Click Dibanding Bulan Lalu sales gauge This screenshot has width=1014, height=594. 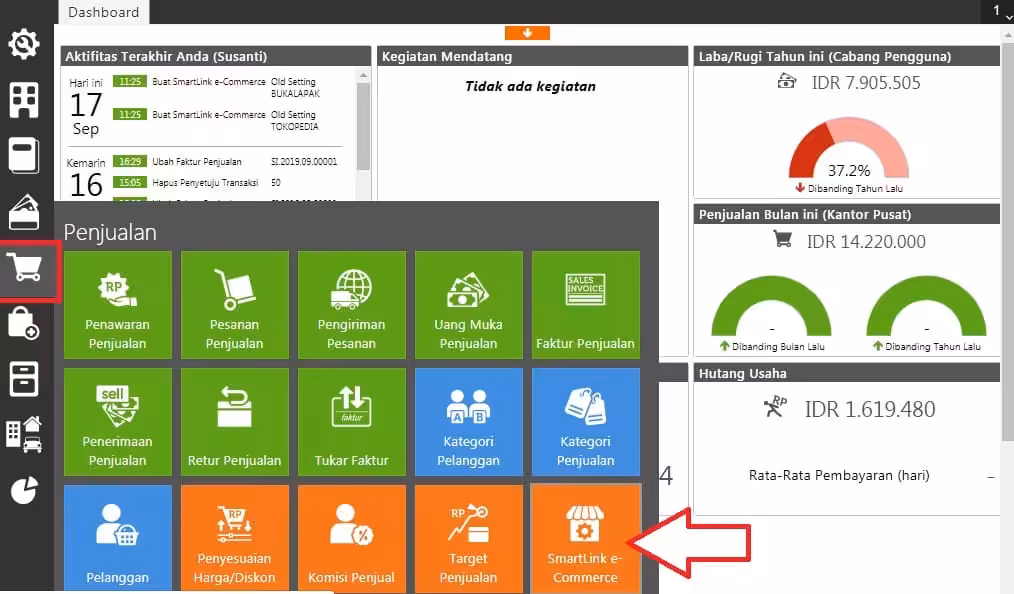pyautogui.click(x=771, y=306)
